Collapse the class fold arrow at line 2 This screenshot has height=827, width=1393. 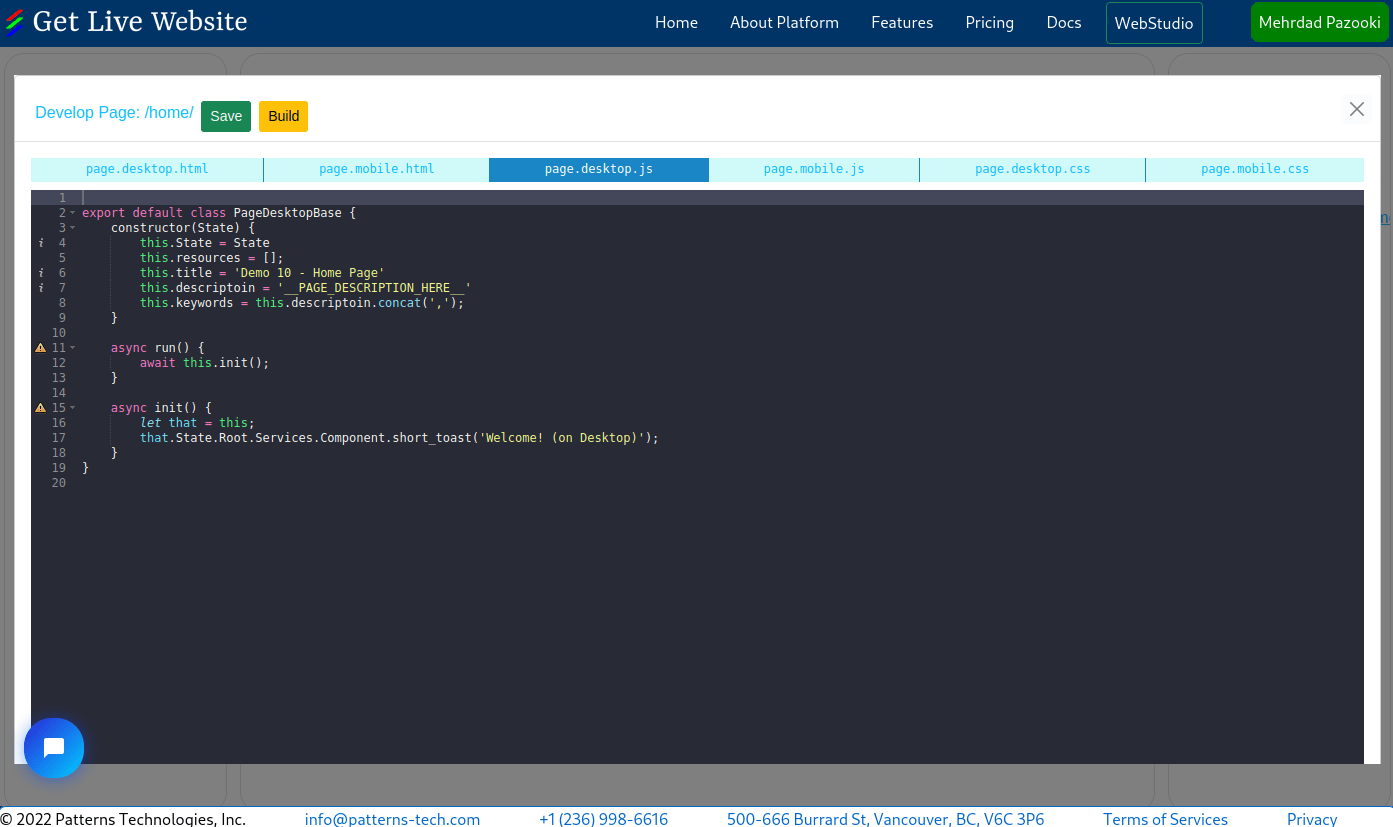72,213
